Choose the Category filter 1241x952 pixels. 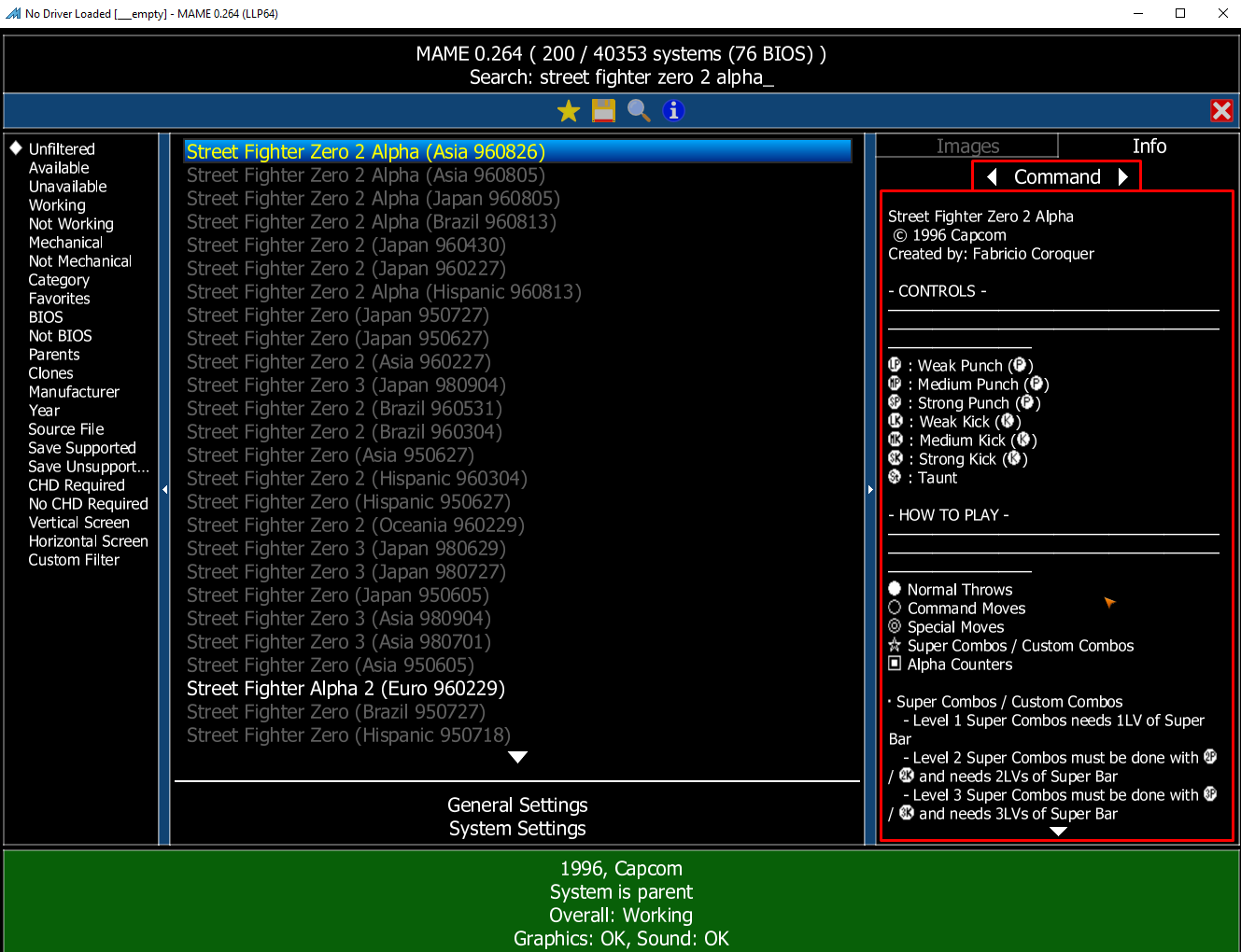[x=59, y=280]
